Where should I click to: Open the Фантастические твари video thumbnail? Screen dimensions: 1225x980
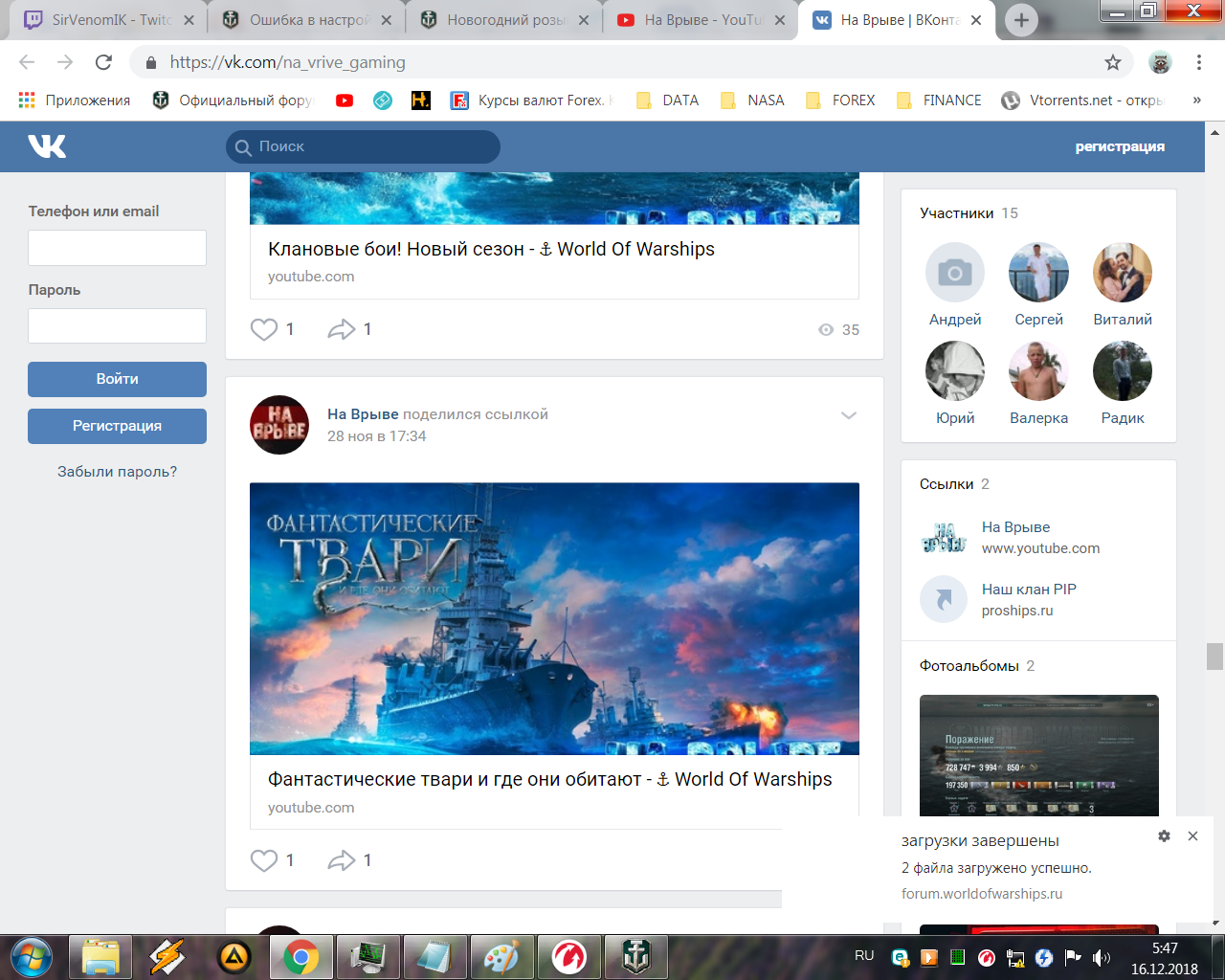[554, 618]
